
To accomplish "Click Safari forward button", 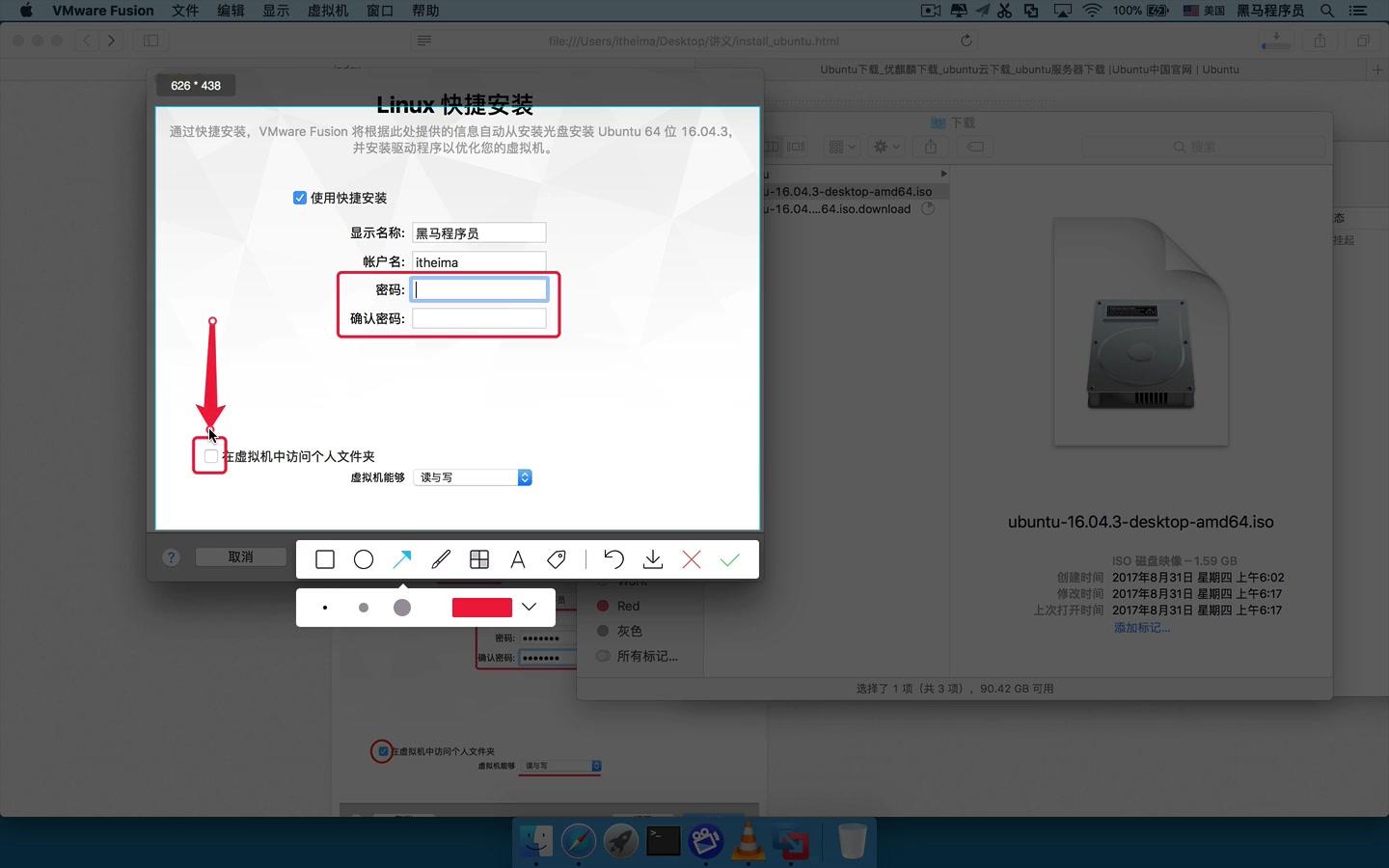I will click(x=111, y=41).
